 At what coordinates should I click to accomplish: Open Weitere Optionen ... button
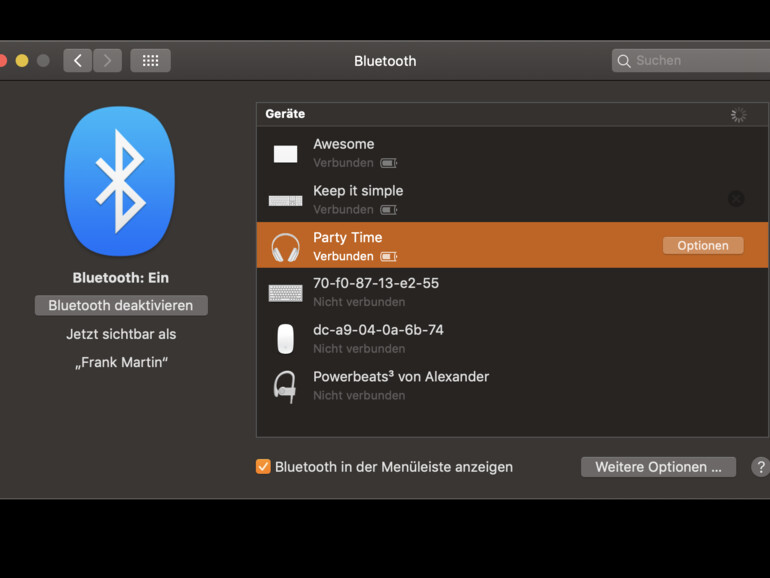tap(658, 467)
